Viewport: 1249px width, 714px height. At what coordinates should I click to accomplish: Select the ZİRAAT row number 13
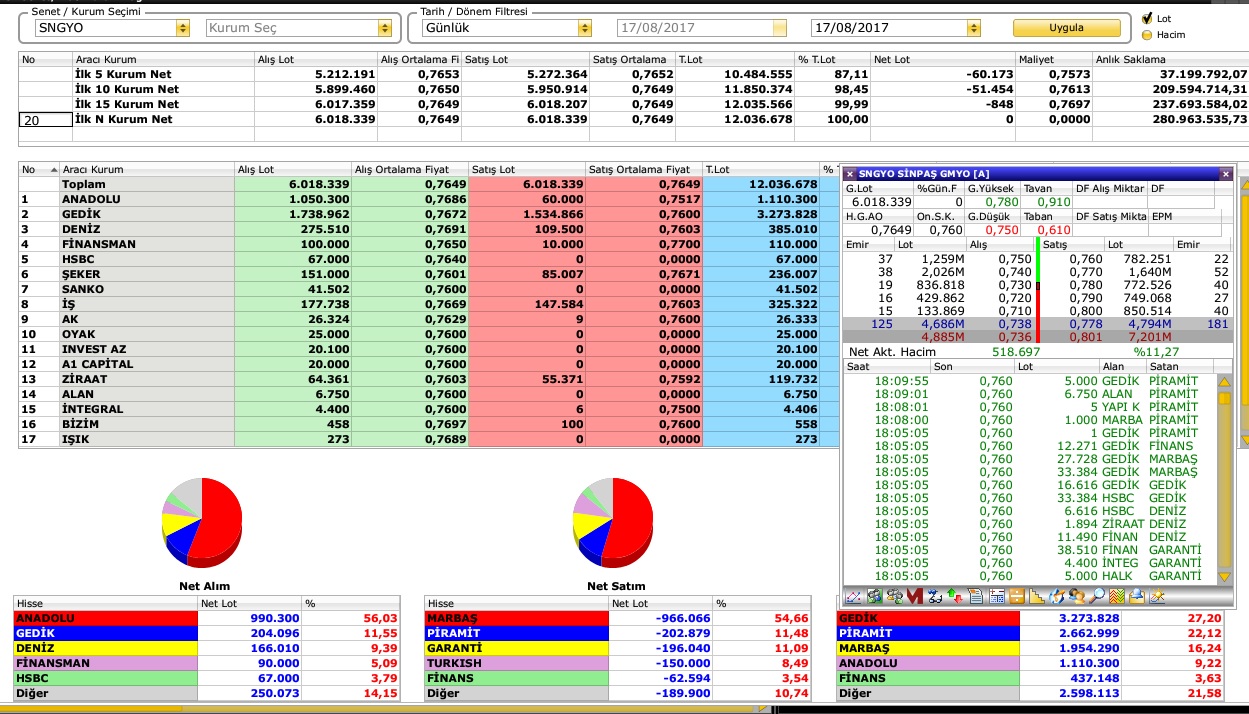click(x=429, y=379)
